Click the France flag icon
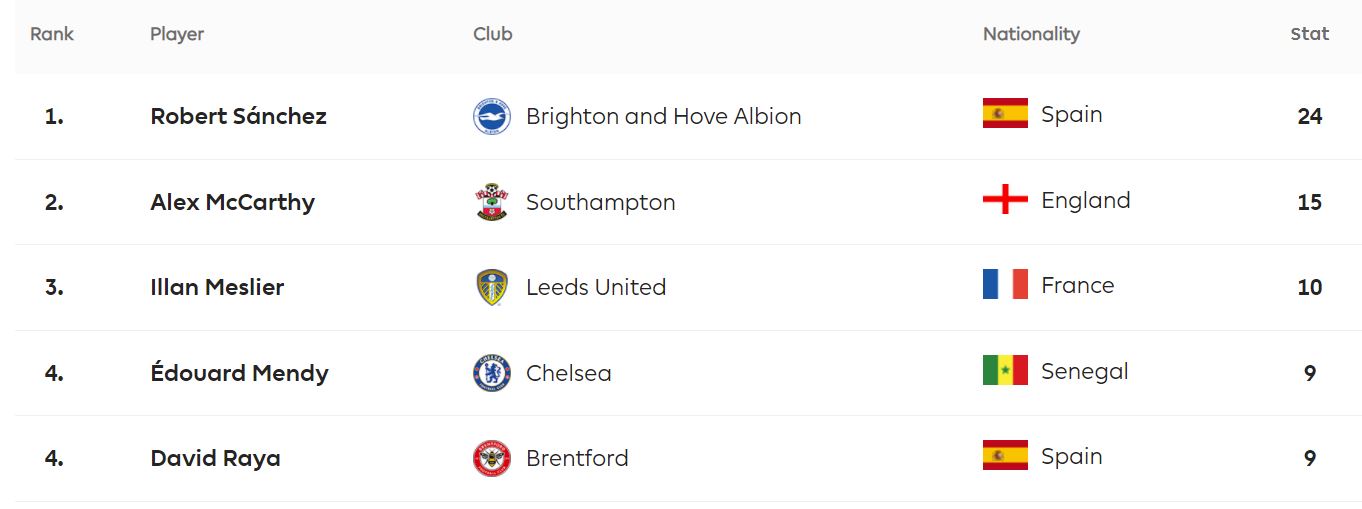Screen dimensions: 1362x509 (1005, 285)
